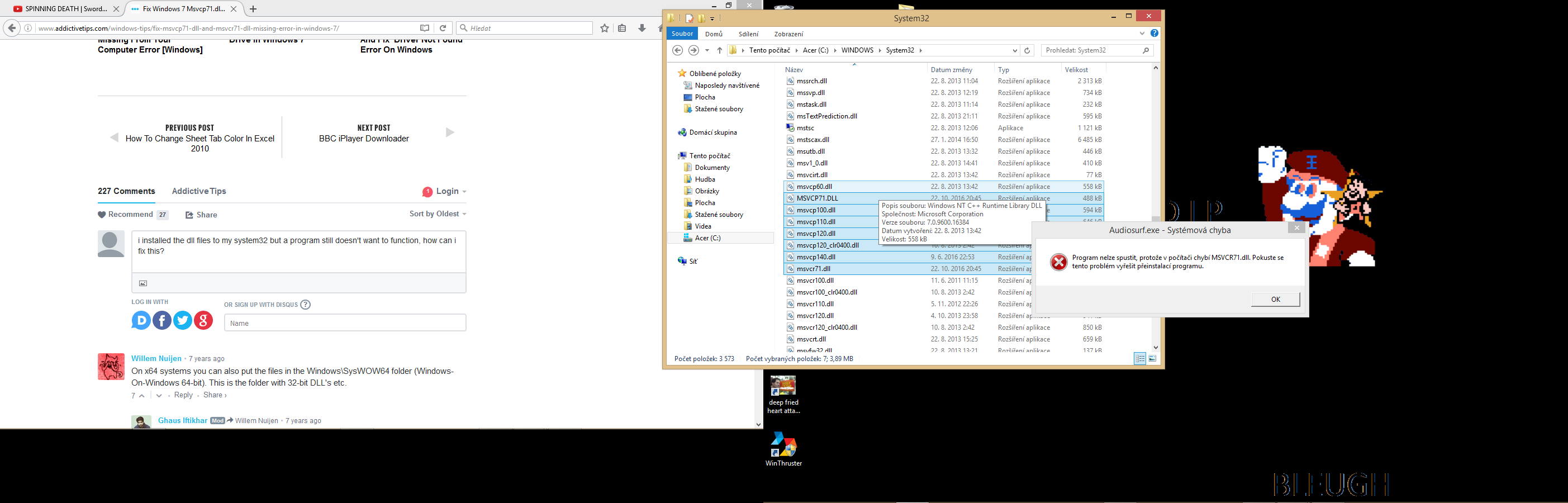Go up one folder level
The width and height of the screenshot is (1568, 503).
(720, 50)
